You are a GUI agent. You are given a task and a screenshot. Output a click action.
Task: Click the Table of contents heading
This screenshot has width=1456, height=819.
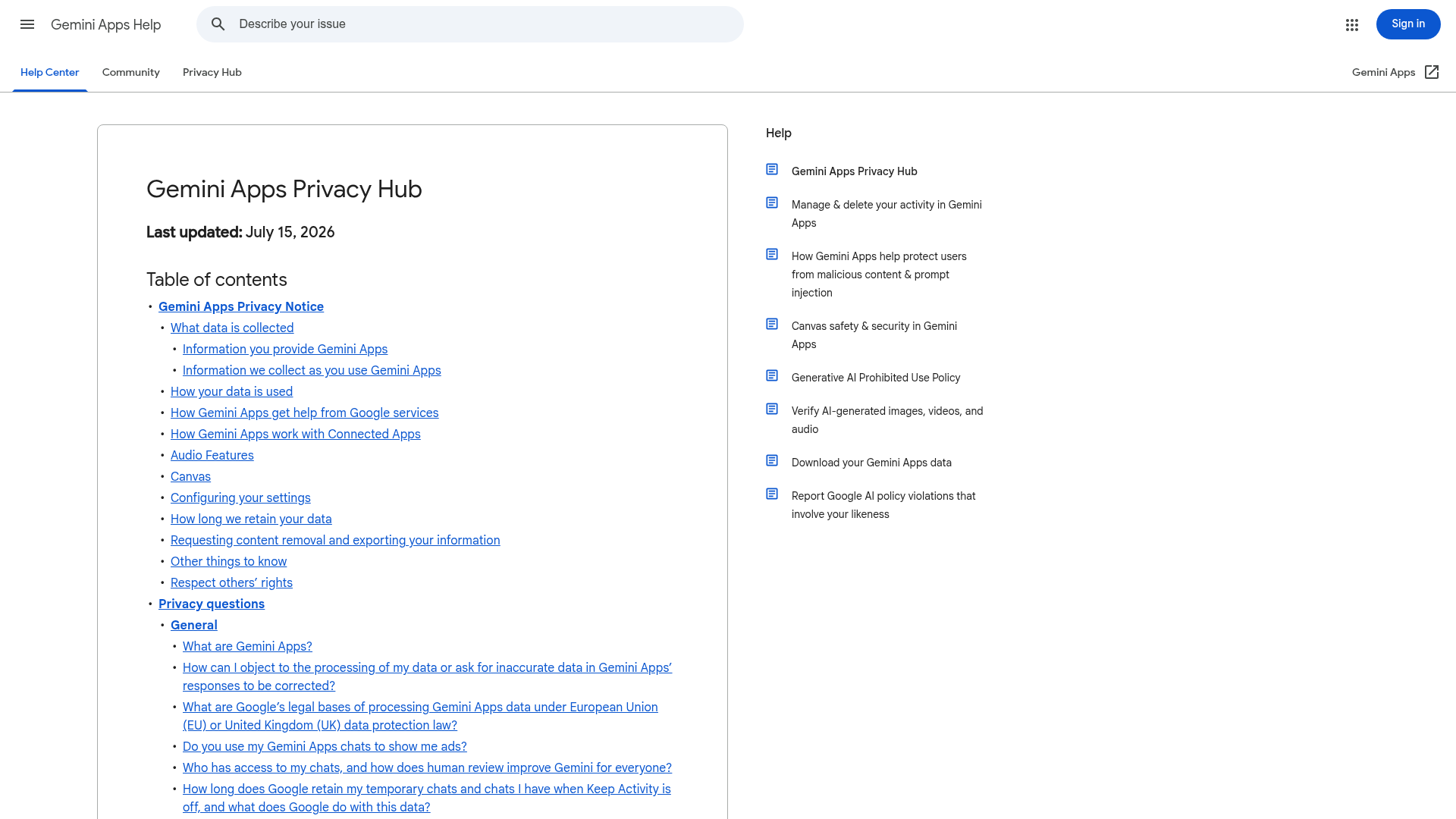pyautogui.click(x=217, y=280)
